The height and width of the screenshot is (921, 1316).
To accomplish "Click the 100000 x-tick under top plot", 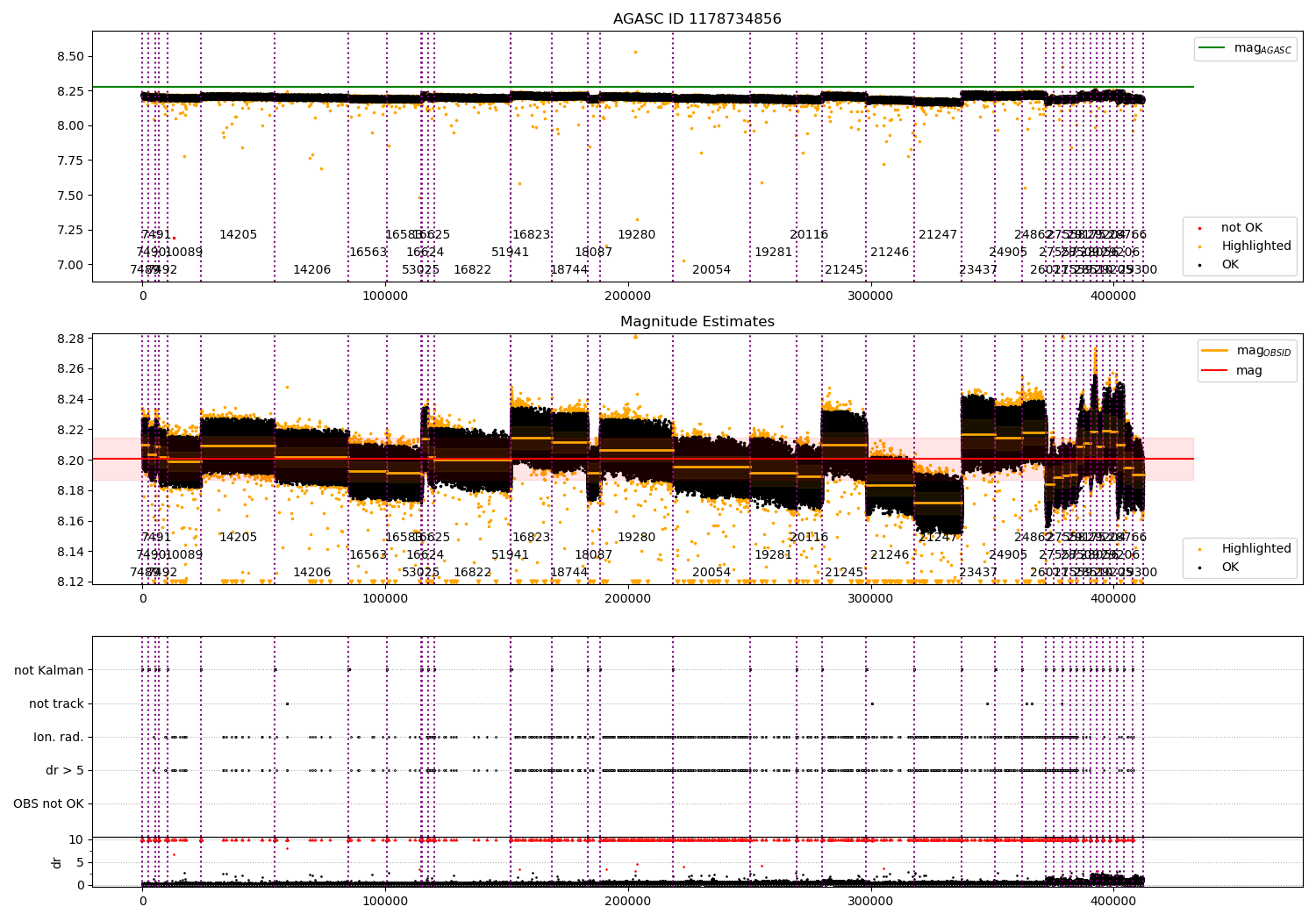I will pos(385,296).
